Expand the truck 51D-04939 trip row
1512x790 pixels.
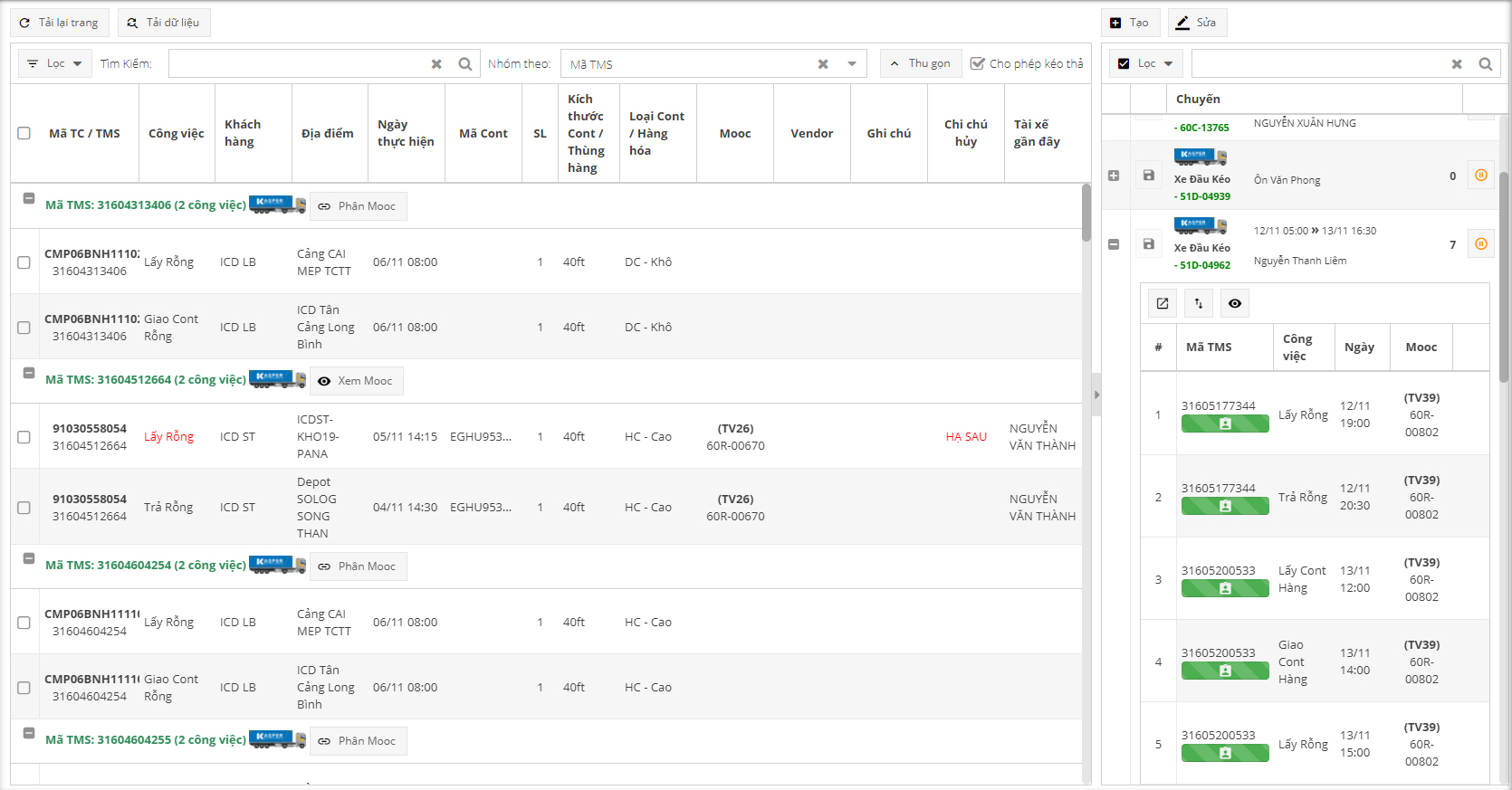click(x=1114, y=176)
